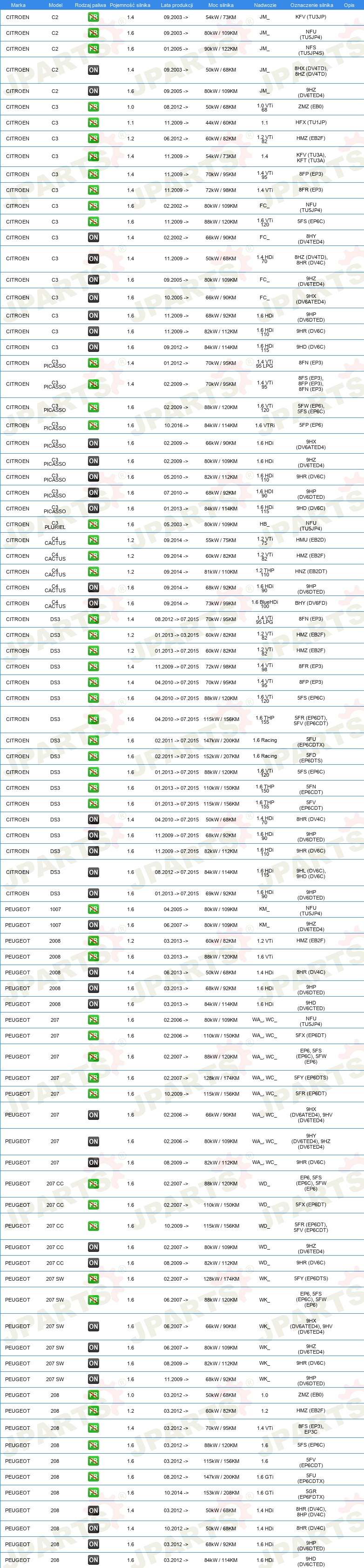Screen dimensions: 364x1568
Task: Click diesel ON icon for C2 50kW/68KM
Action: point(93,70)
